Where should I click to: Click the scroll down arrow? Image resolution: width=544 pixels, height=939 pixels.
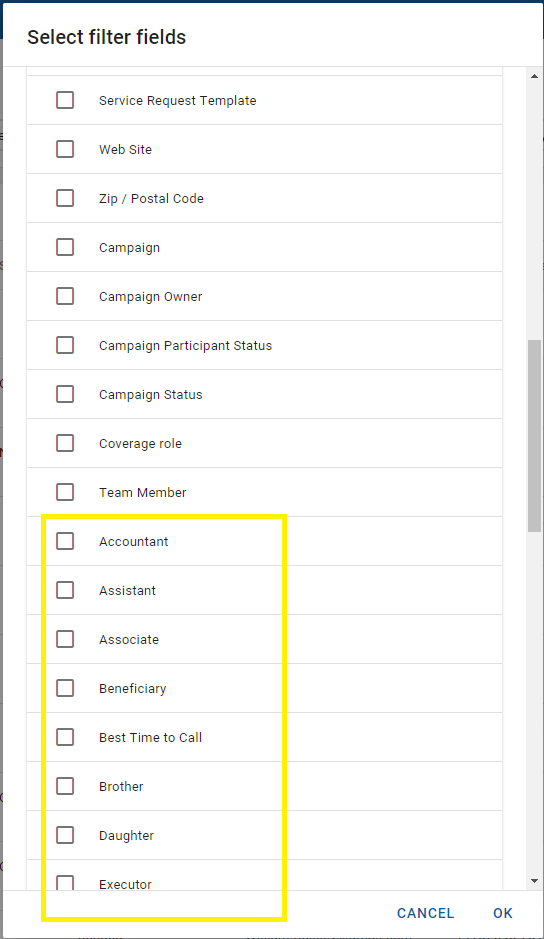coord(534,882)
